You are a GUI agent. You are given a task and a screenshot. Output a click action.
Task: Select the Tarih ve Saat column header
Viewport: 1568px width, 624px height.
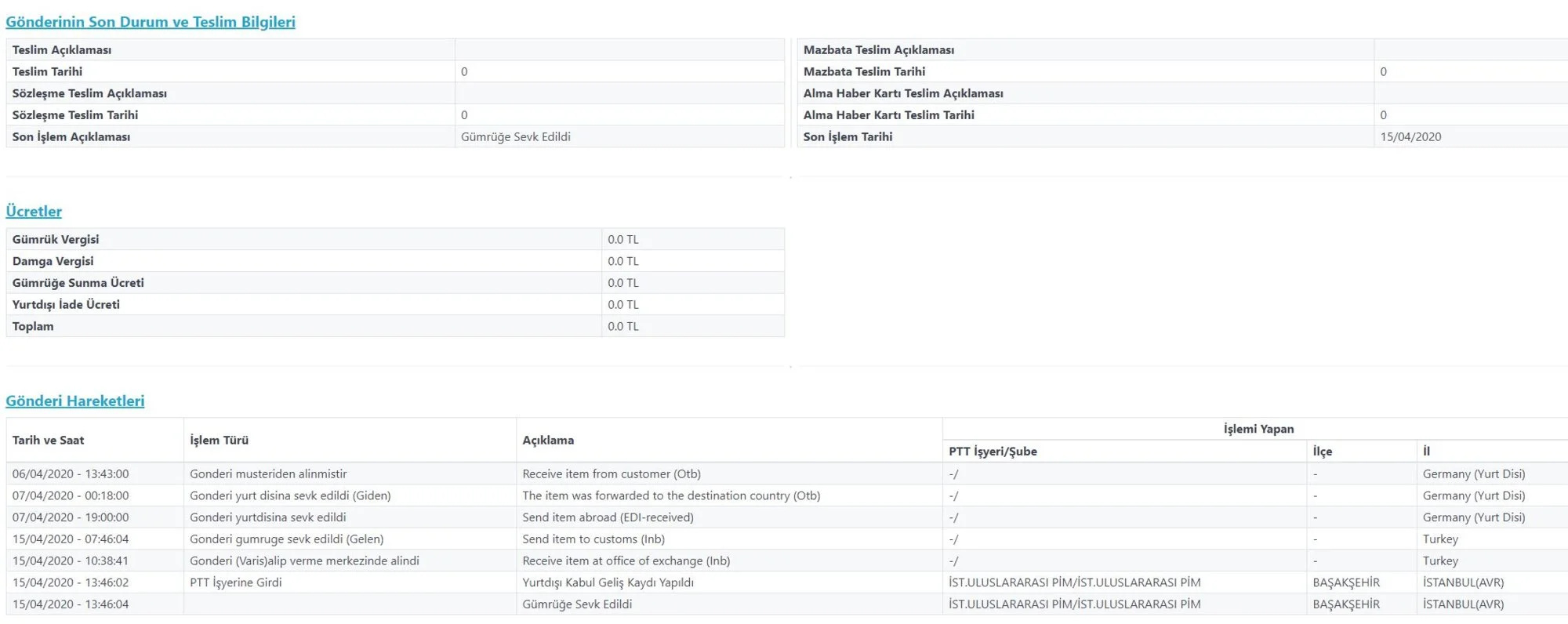pyautogui.click(x=48, y=441)
